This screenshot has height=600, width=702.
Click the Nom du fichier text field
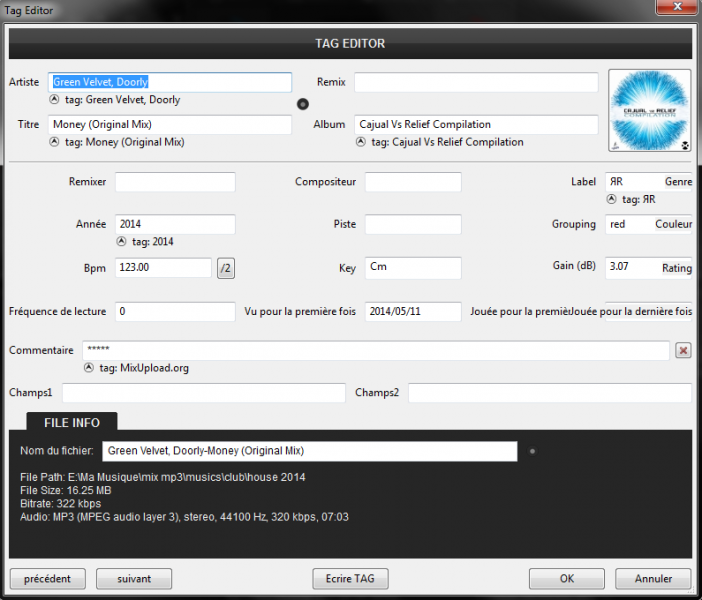[309, 452]
